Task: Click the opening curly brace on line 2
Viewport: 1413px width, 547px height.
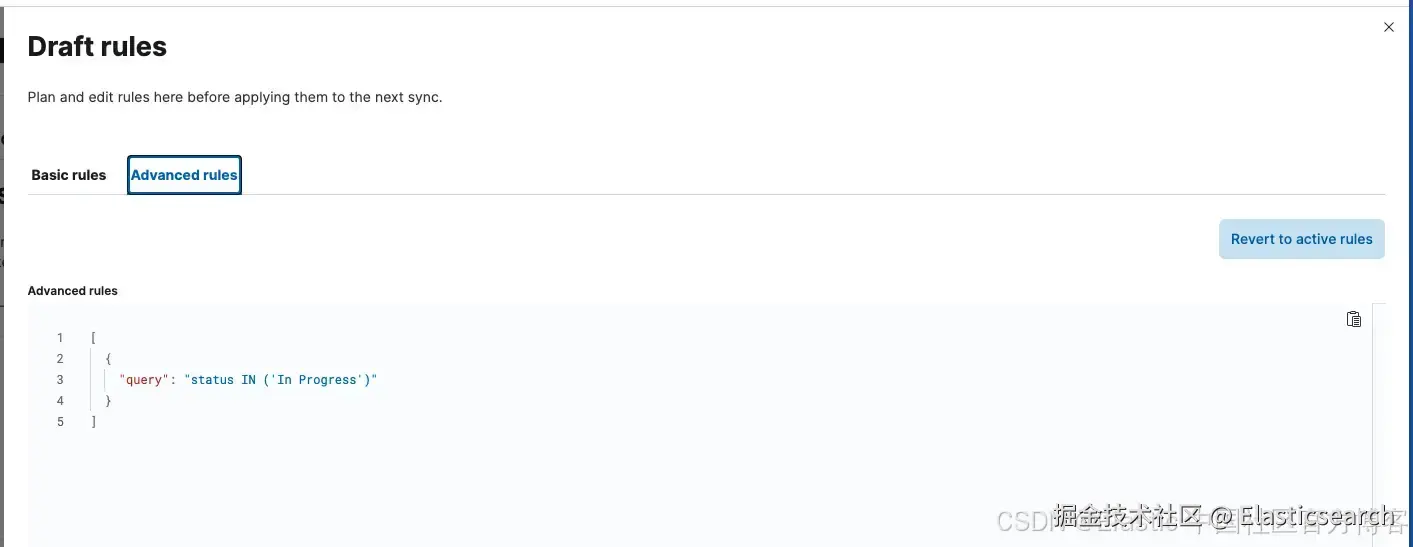Action: (108, 359)
